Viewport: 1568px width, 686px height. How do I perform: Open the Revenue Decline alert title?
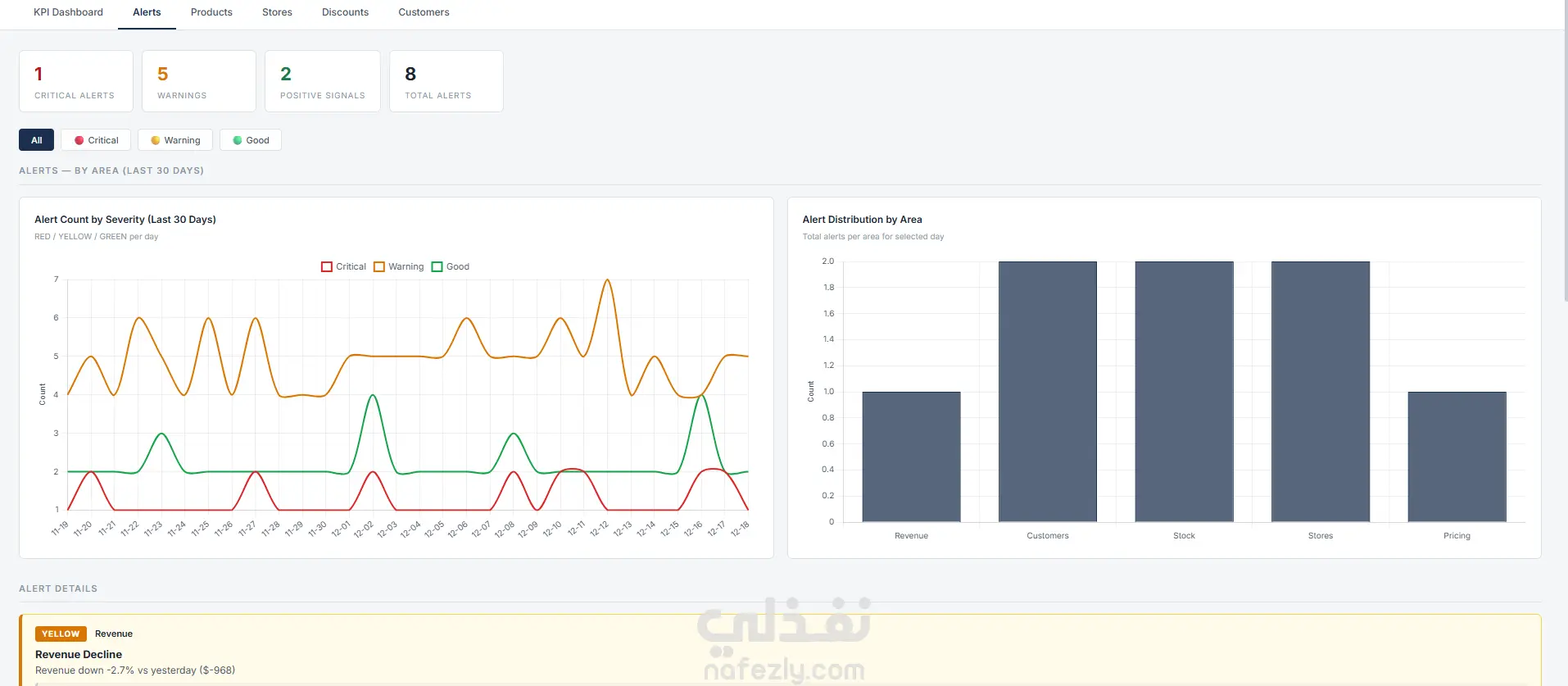point(79,654)
